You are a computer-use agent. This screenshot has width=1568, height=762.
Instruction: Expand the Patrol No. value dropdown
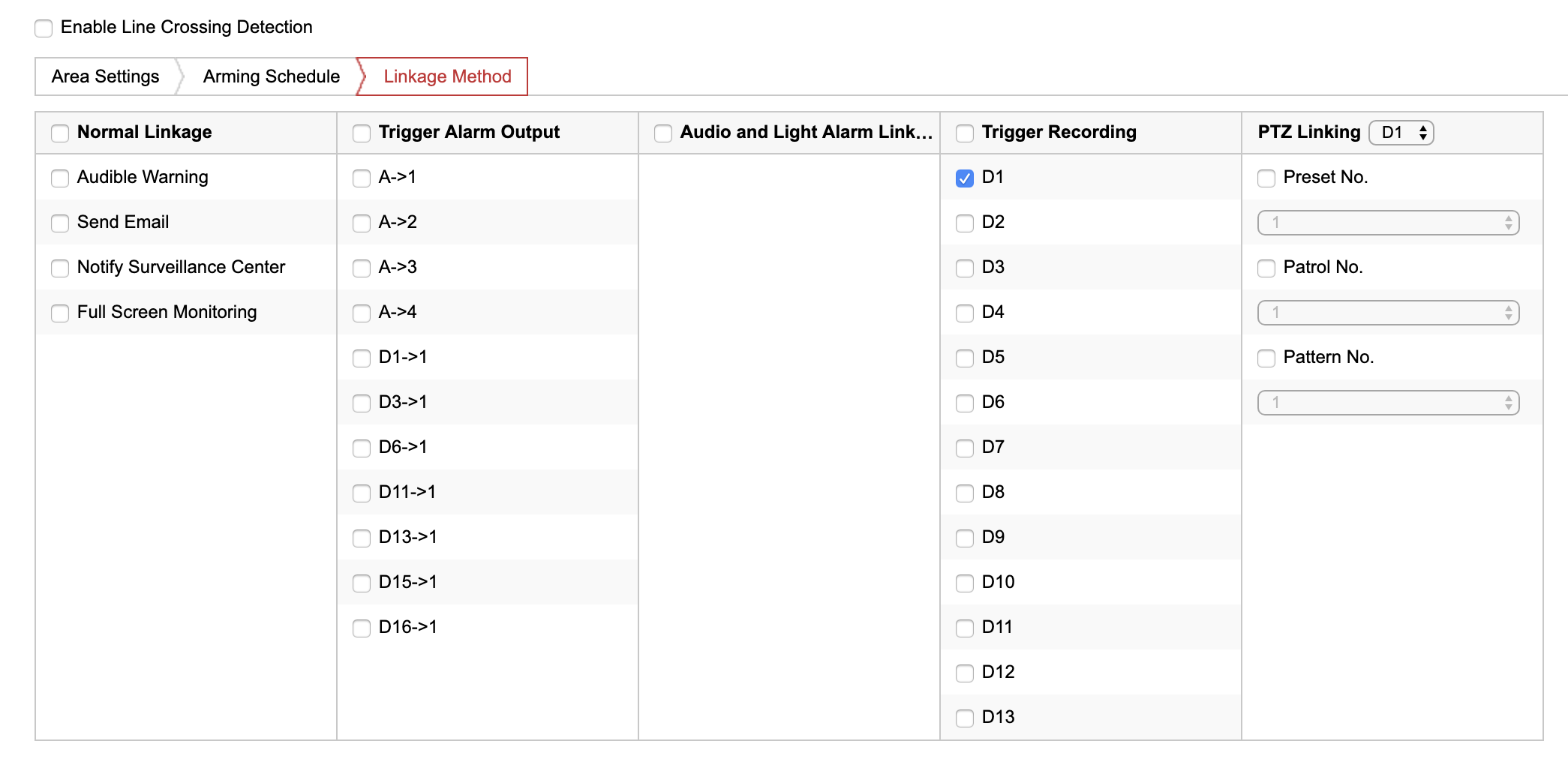coord(1388,313)
